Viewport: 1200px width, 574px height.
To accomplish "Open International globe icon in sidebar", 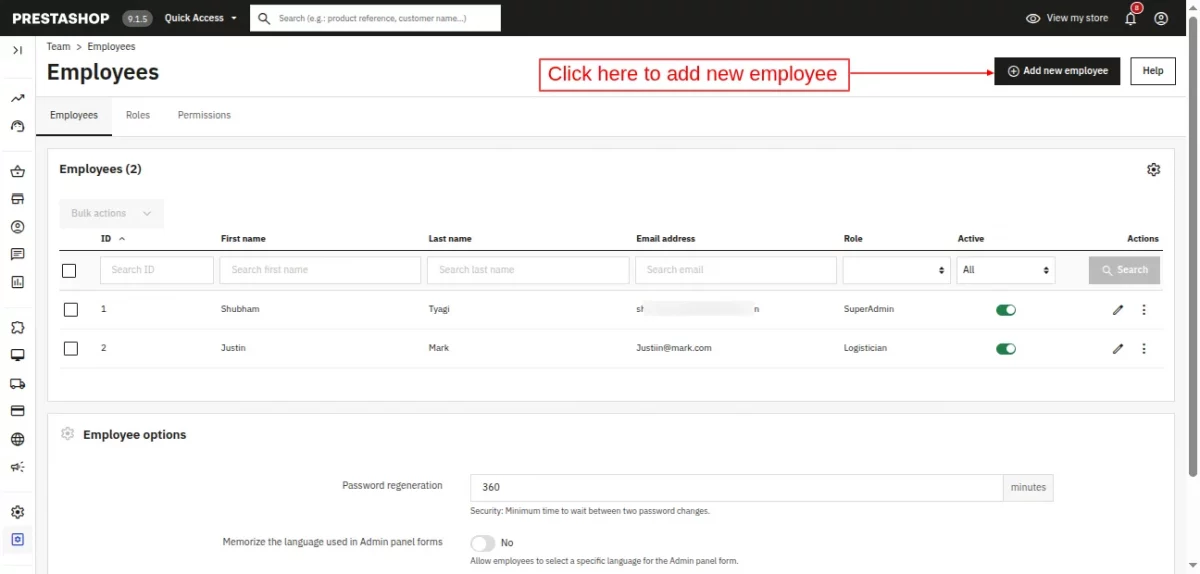I will 17,439.
